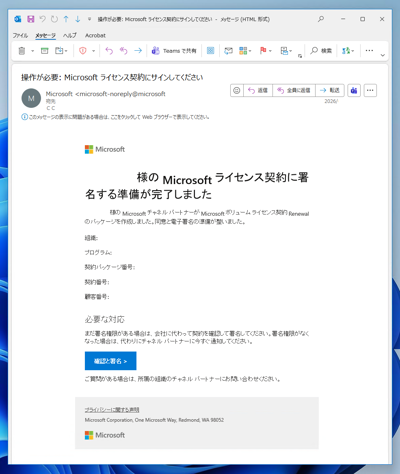Archive the message via ribbon icon
400x474 pixels.
point(44,51)
